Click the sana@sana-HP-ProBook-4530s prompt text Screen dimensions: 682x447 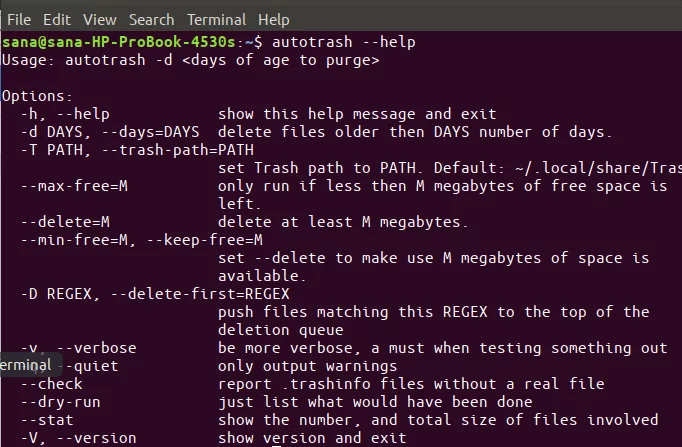point(118,42)
